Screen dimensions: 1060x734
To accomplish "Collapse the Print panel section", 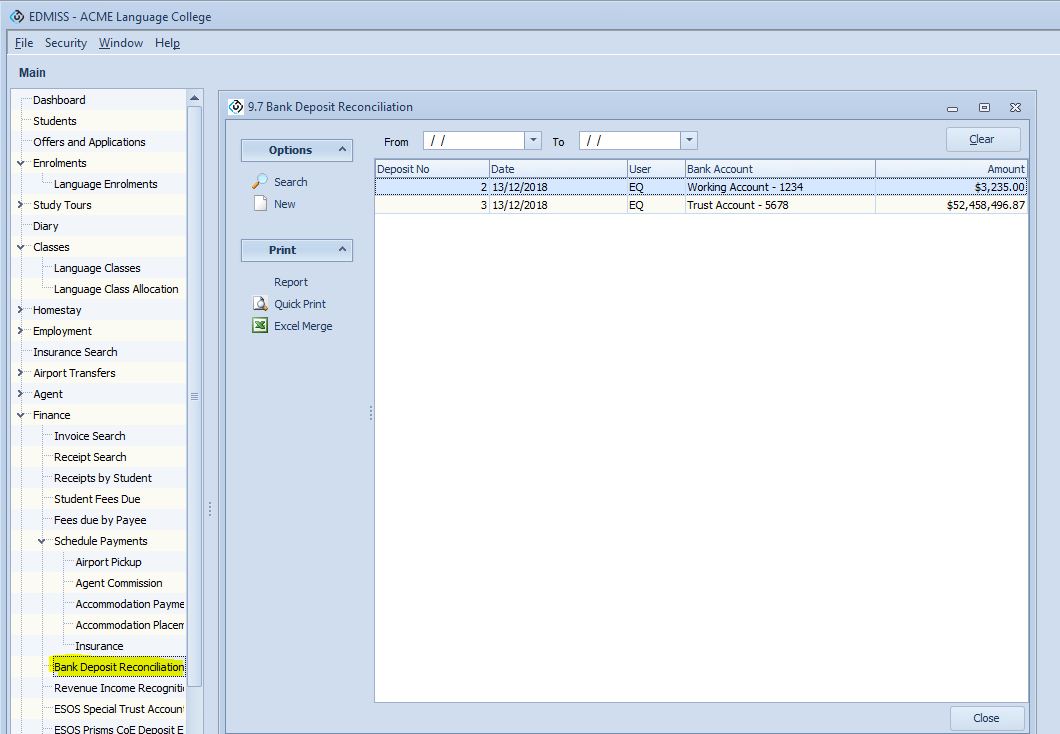I will tap(342, 250).
